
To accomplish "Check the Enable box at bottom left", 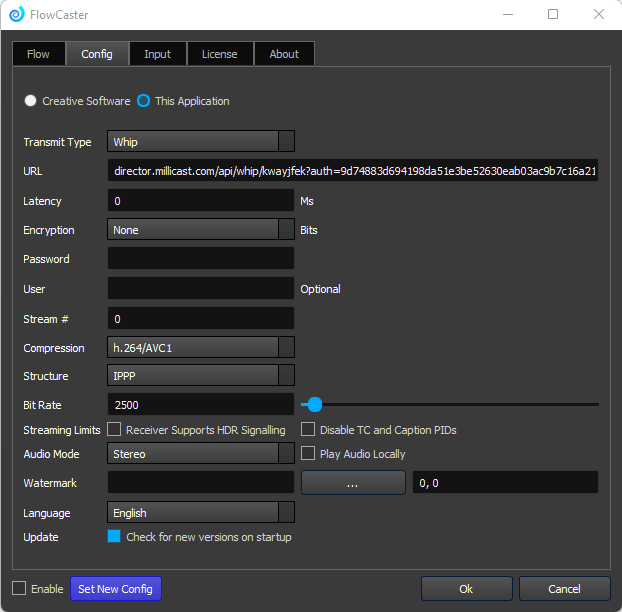I will pyautogui.click(x=20, y=589).
